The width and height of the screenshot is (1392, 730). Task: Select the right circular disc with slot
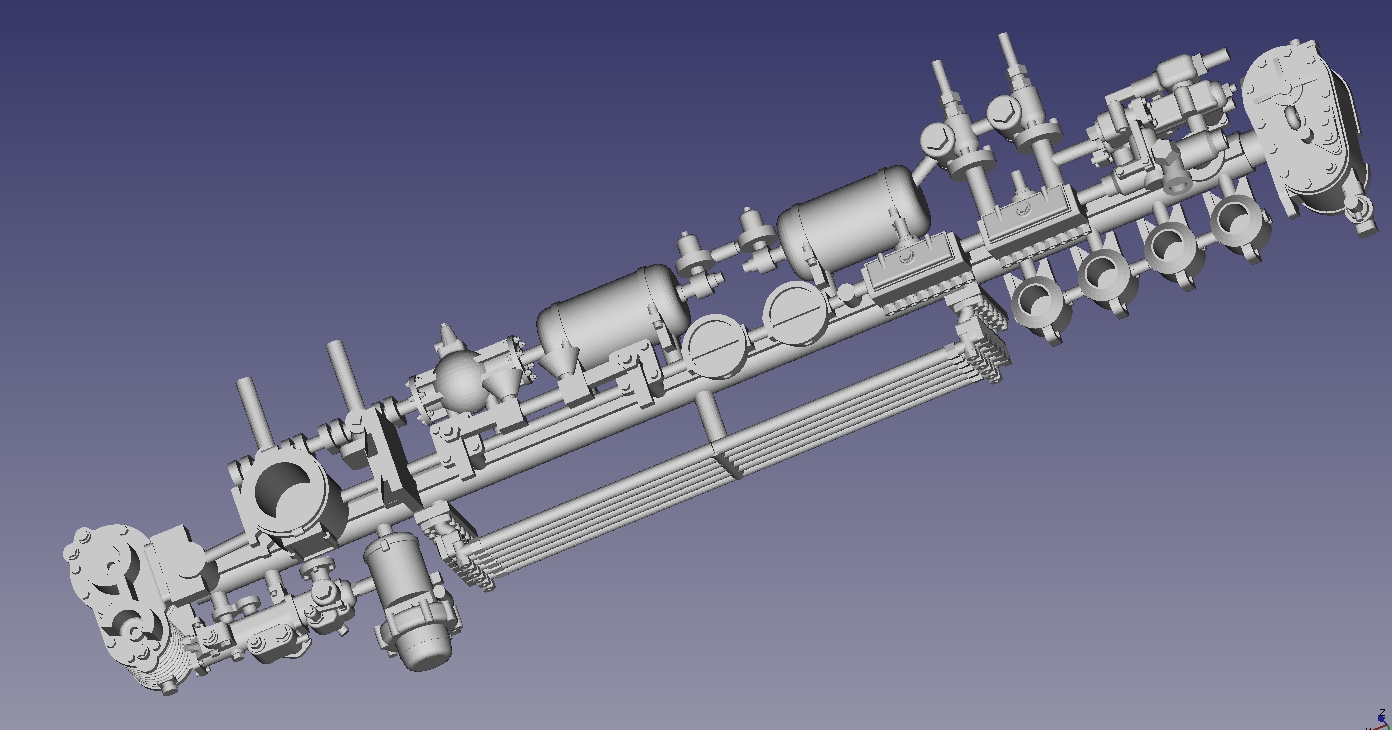[x=797, y=313]
